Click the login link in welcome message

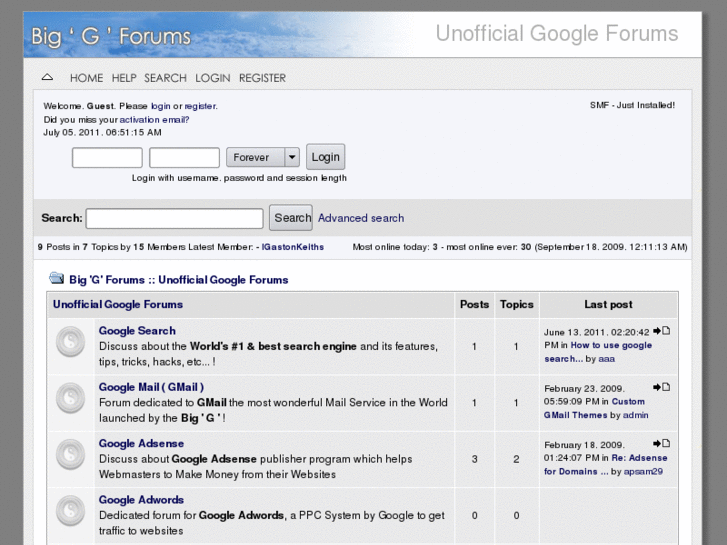click(160, 106)
